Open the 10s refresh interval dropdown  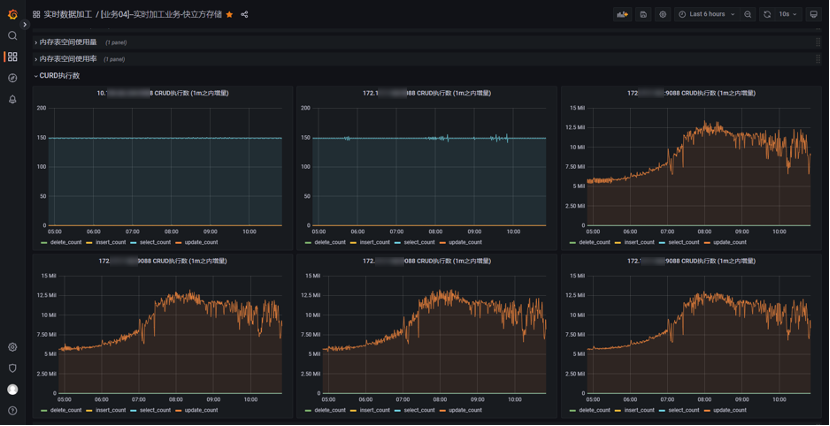(789, 15)
